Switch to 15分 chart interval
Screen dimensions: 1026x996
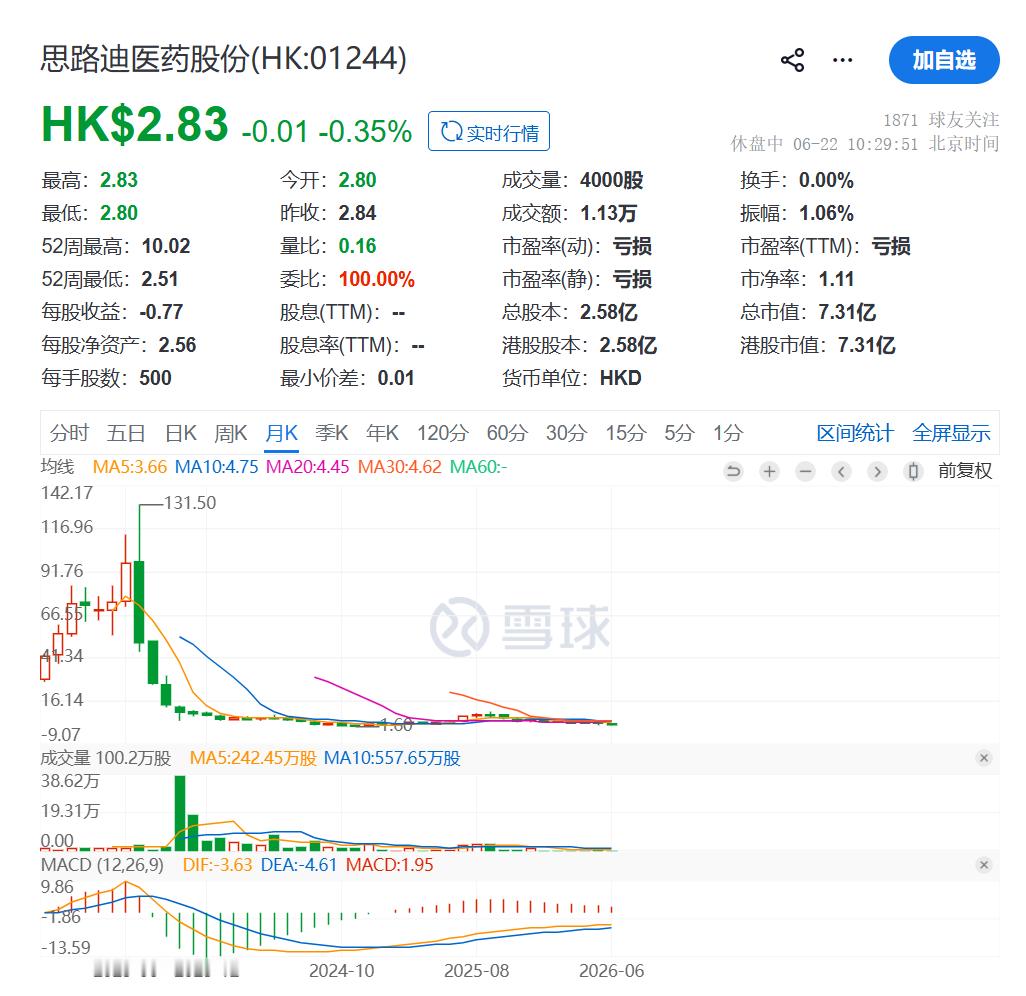pos(626,433)
